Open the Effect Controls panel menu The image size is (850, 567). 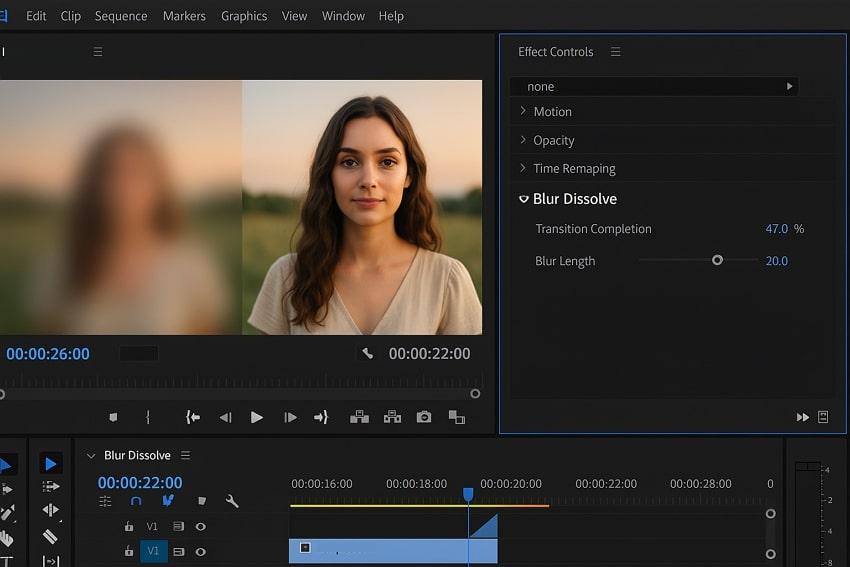pos(615,52)
